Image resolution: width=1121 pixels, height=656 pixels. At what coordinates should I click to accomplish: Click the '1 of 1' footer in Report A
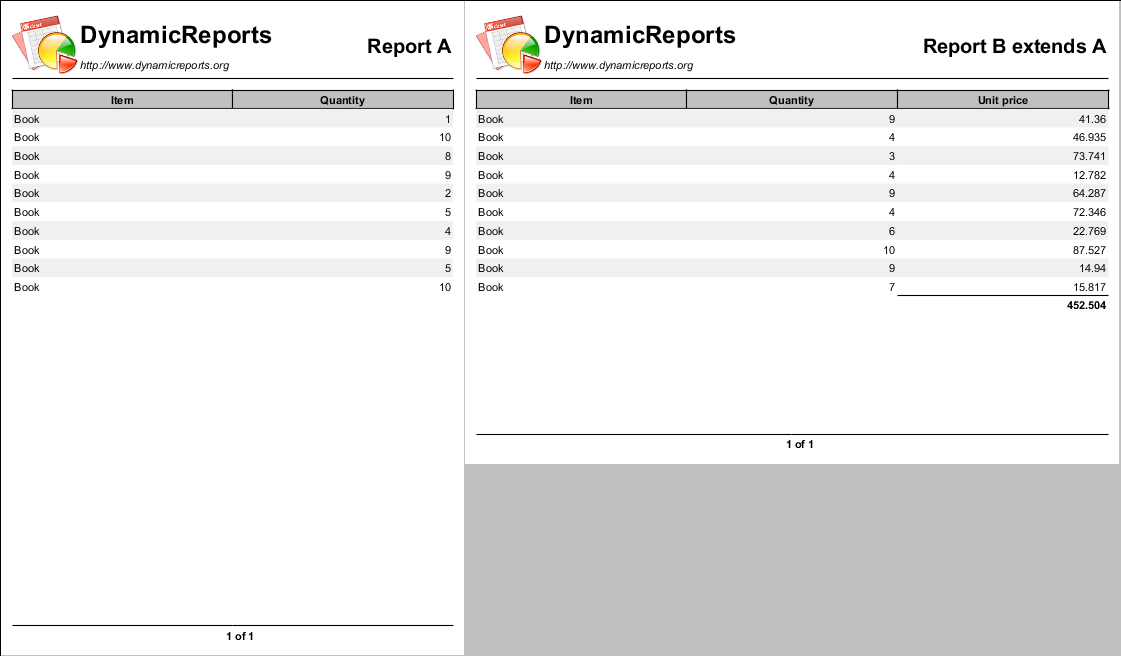[240, 636]
